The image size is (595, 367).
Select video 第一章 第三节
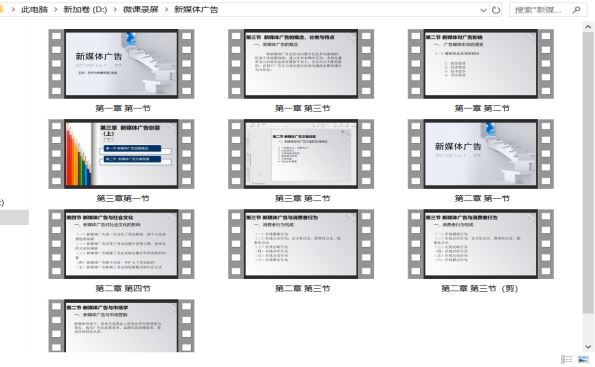301,71
